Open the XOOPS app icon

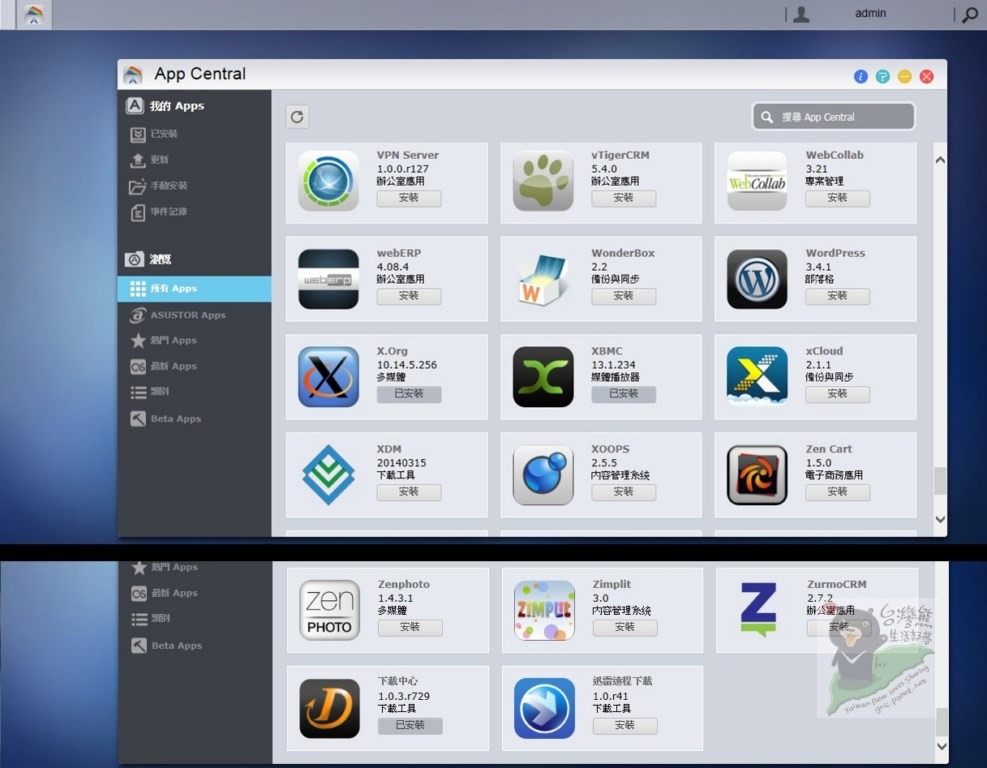coord(543,475)
